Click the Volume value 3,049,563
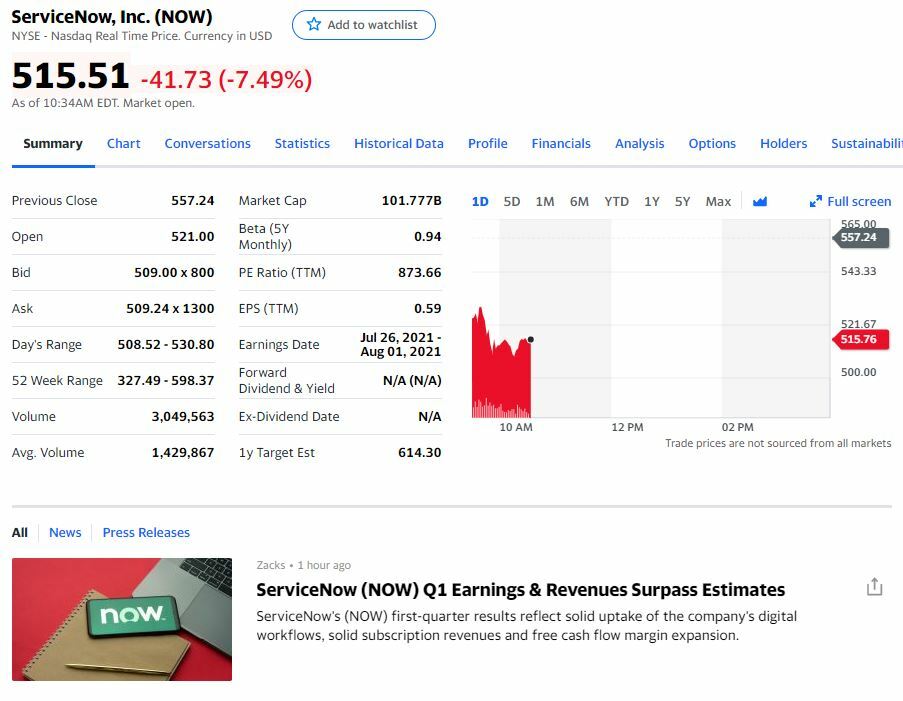 pyautogui.click(x=183, y=416)
